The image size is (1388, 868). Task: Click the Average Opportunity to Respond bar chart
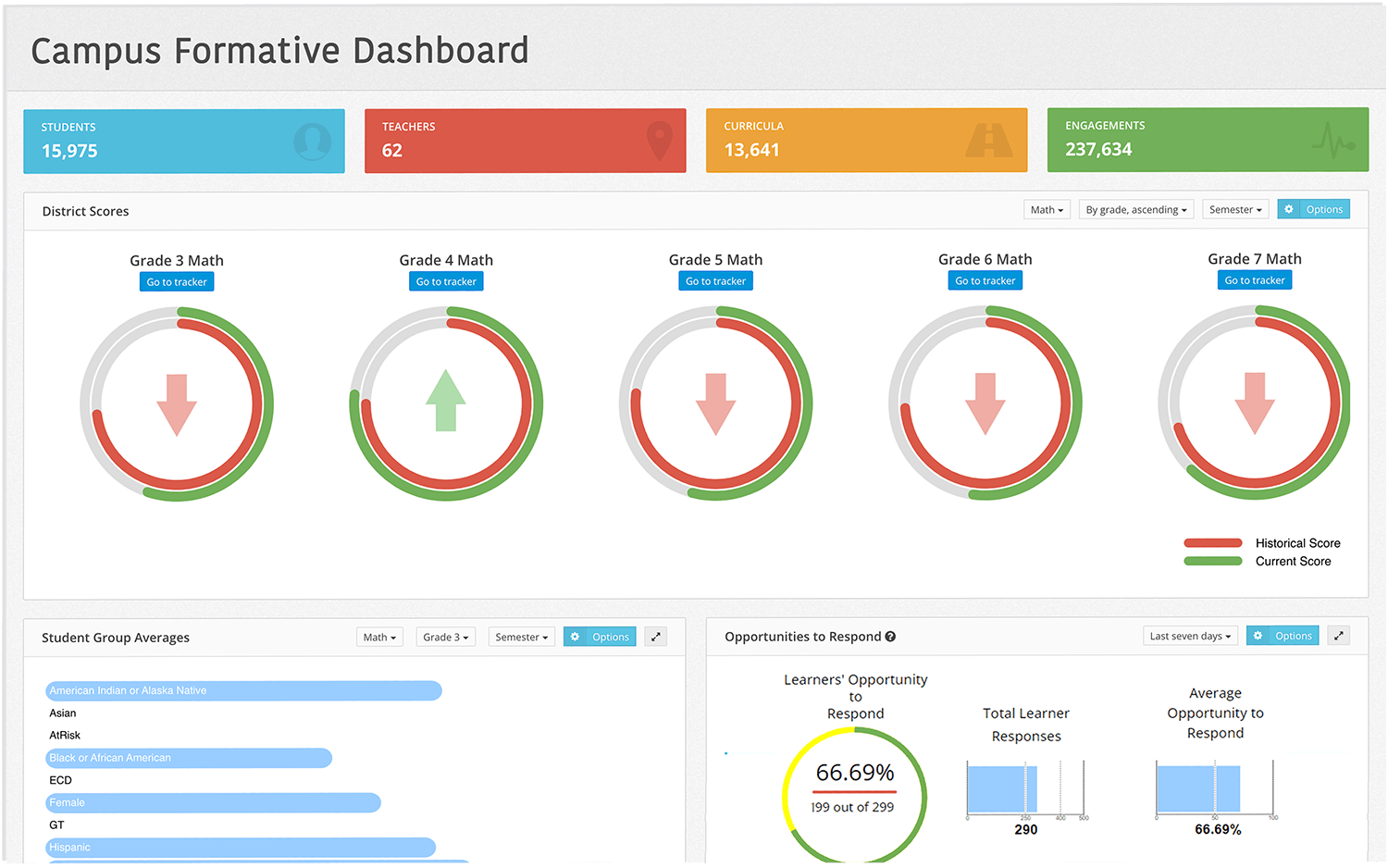coord(1216,789)
